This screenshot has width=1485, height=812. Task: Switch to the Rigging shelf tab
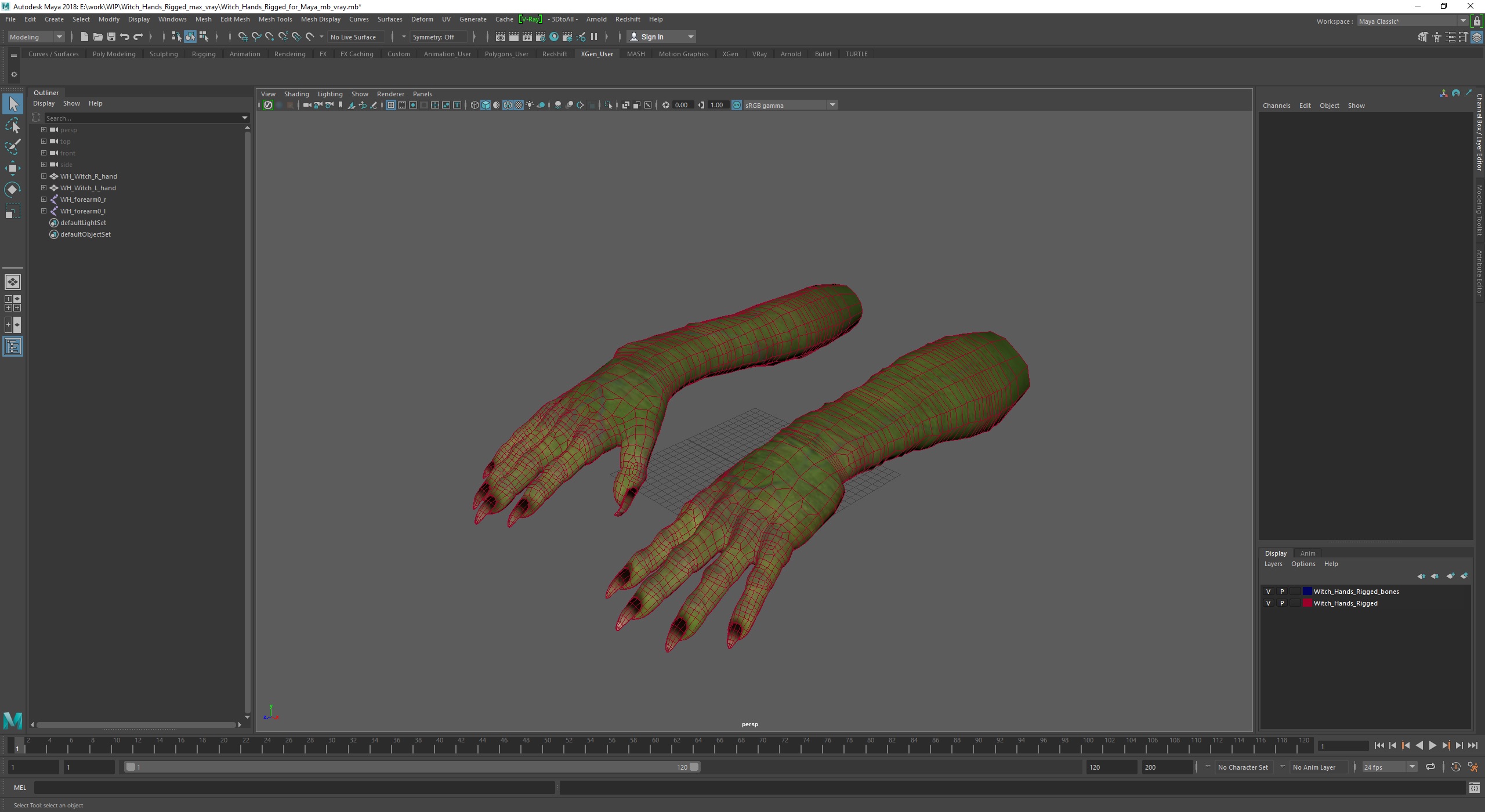pos(204,54)
